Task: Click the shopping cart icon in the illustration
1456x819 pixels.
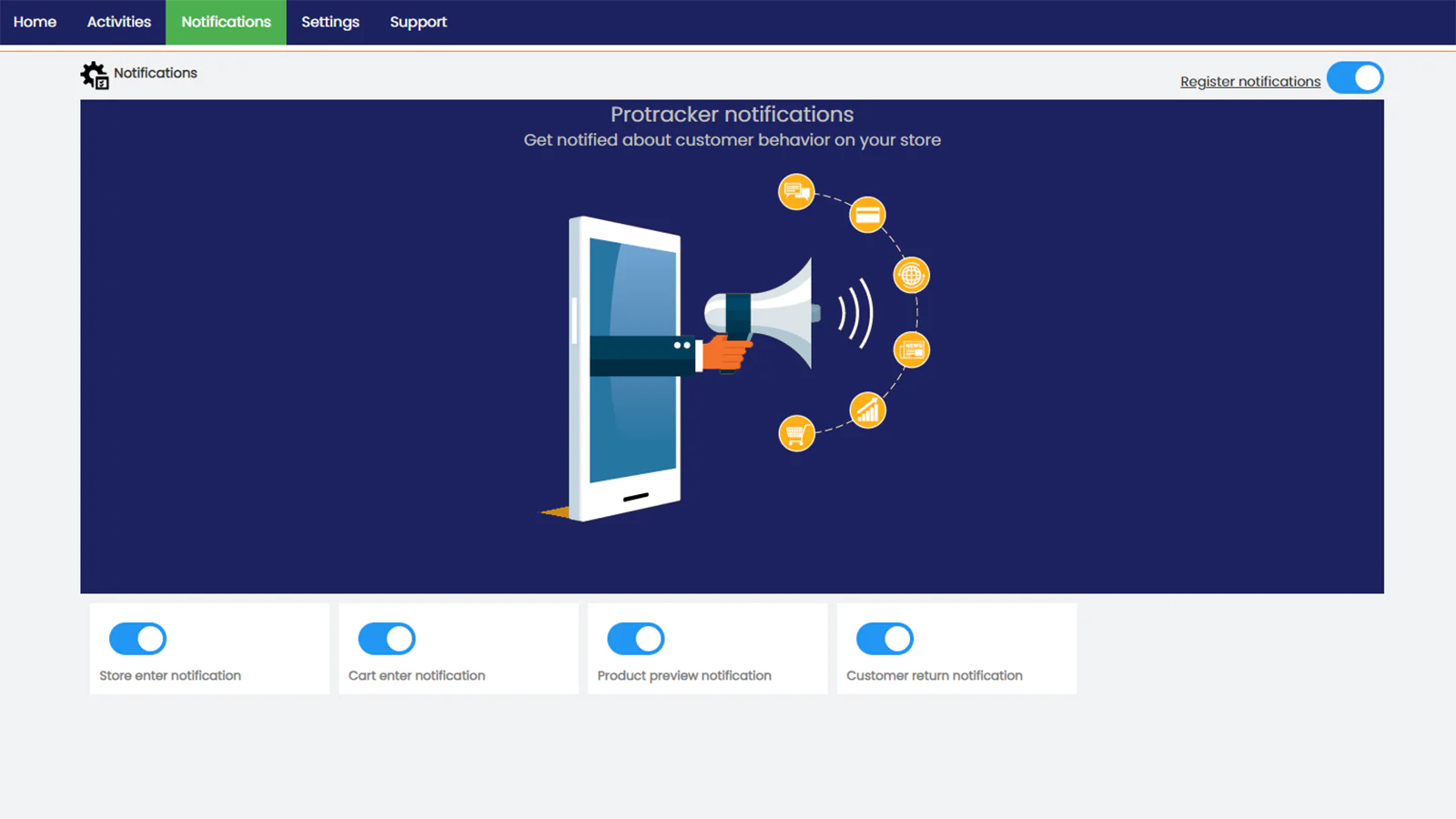Action: [x=796, y=432]
